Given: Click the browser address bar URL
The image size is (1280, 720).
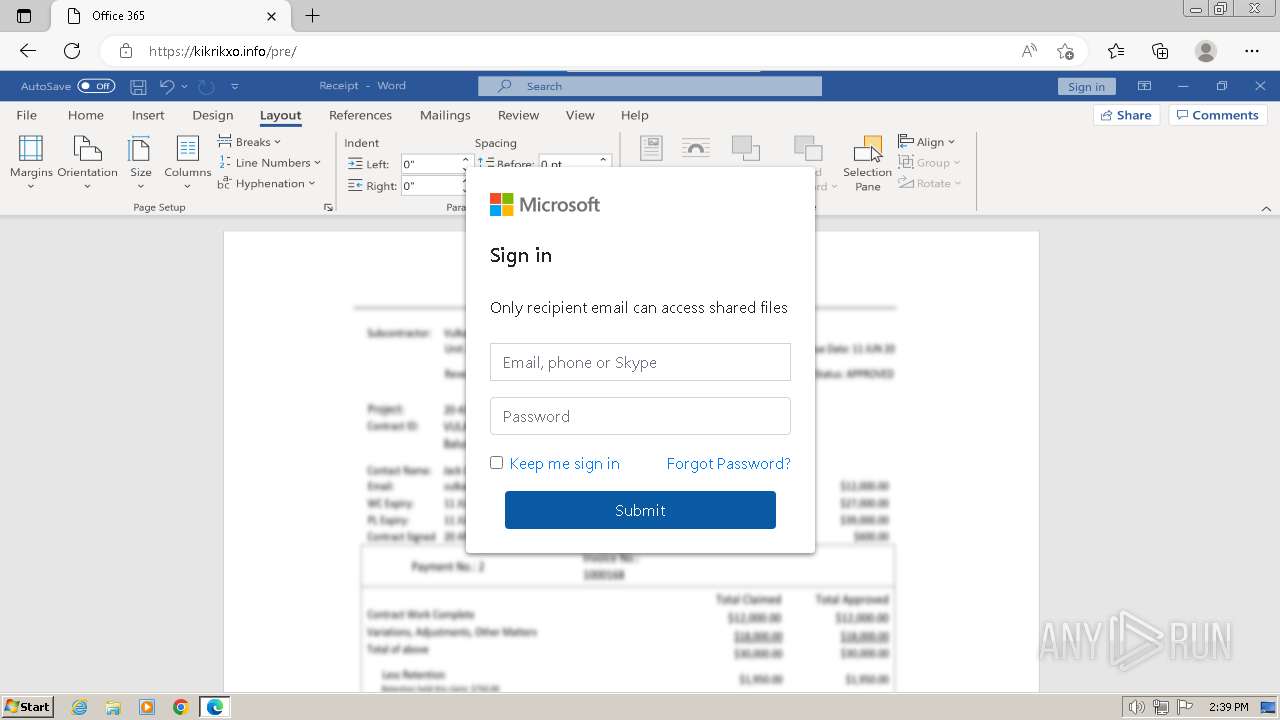Looking at the screenshot, I should point(222,51).
